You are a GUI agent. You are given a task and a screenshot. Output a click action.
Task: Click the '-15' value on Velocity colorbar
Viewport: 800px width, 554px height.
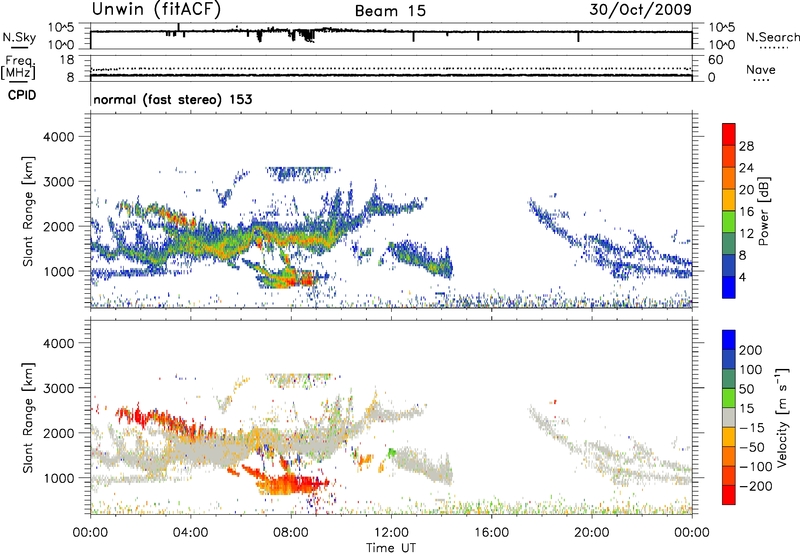click(752, 427)
